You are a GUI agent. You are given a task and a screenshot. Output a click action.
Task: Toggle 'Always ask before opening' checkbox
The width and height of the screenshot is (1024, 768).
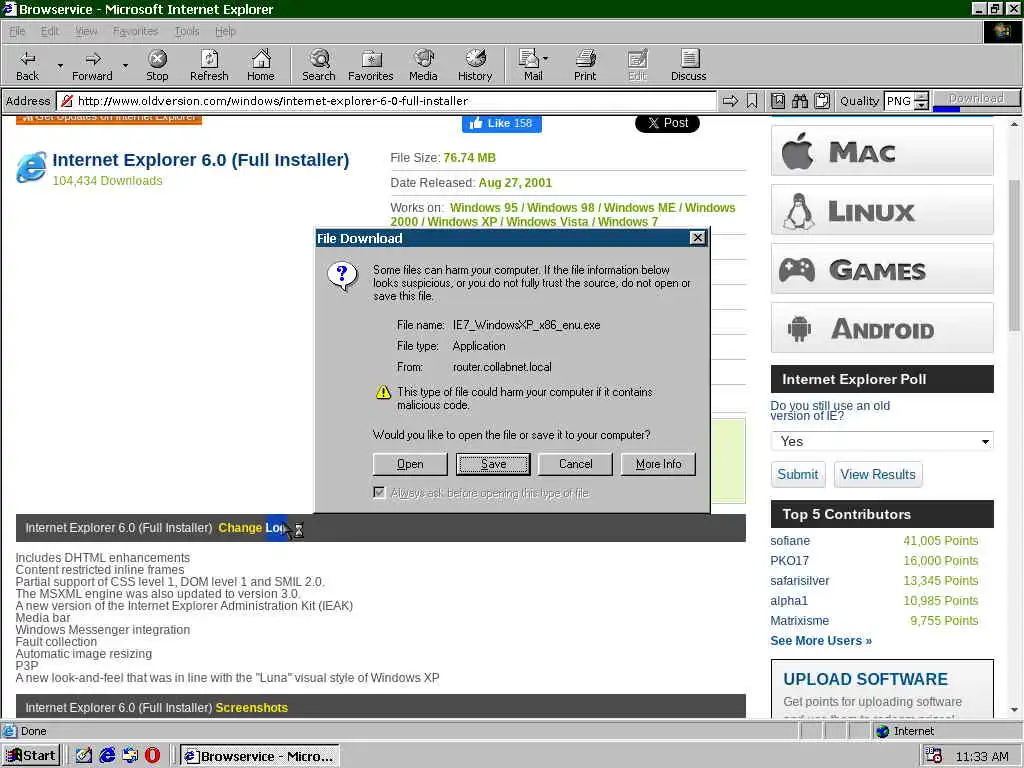tap(379, 492)
